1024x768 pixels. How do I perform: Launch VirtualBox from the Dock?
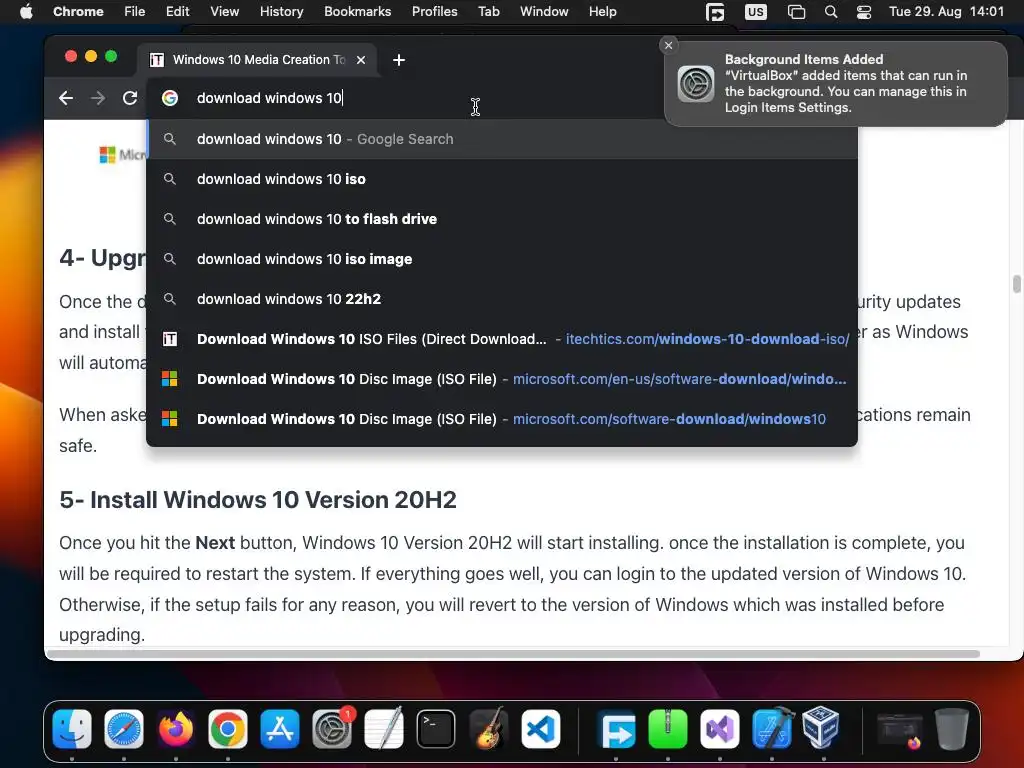click(x=822, y=727)
